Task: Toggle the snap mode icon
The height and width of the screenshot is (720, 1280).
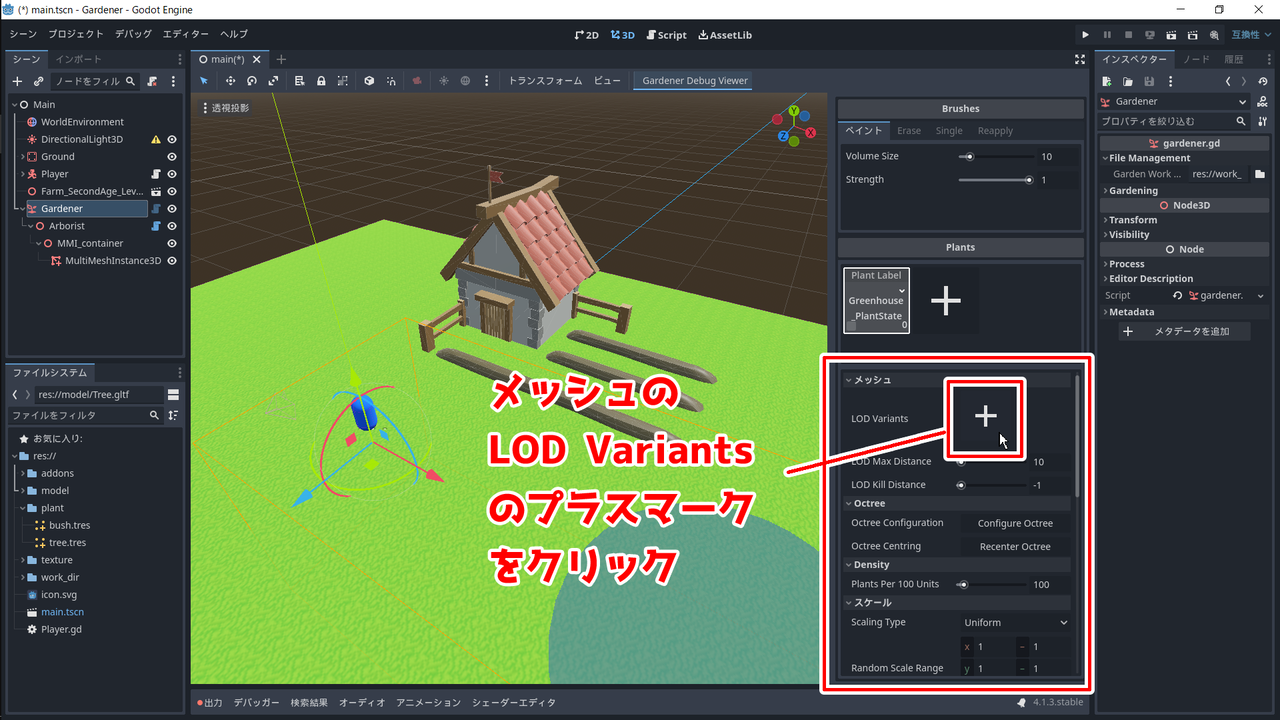Action: [x=391, y=81]
